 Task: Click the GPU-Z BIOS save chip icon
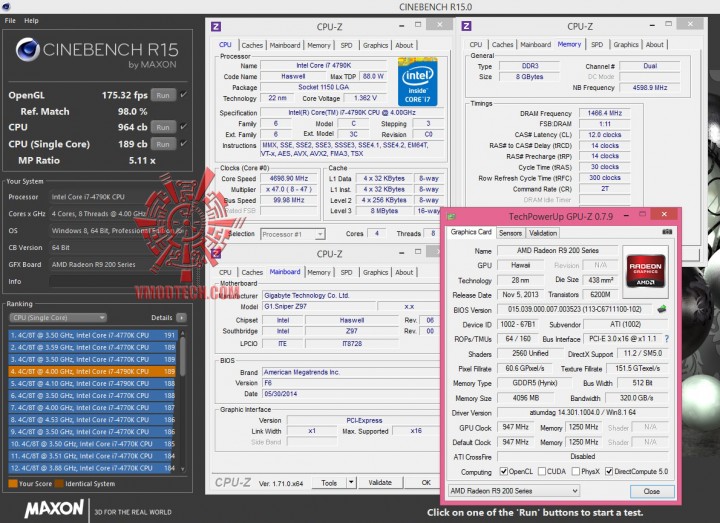(x=662, y=309)
